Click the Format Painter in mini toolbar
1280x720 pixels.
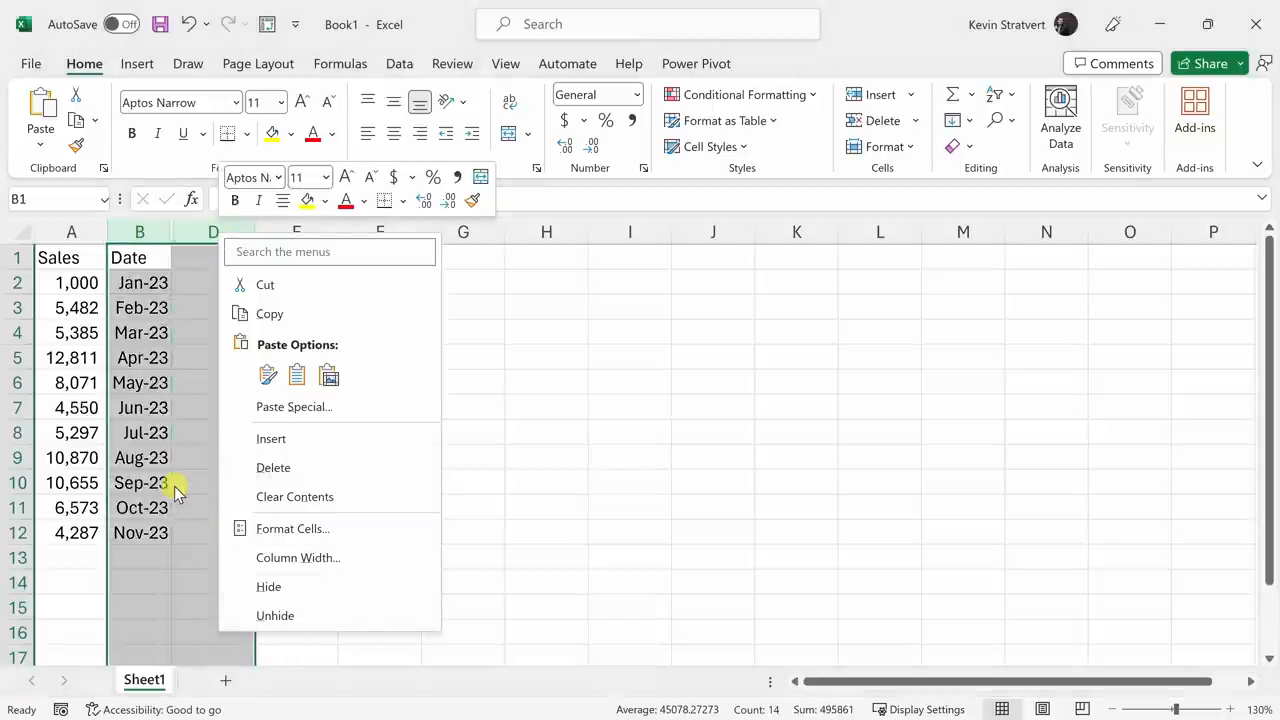[x=473, y=201]
